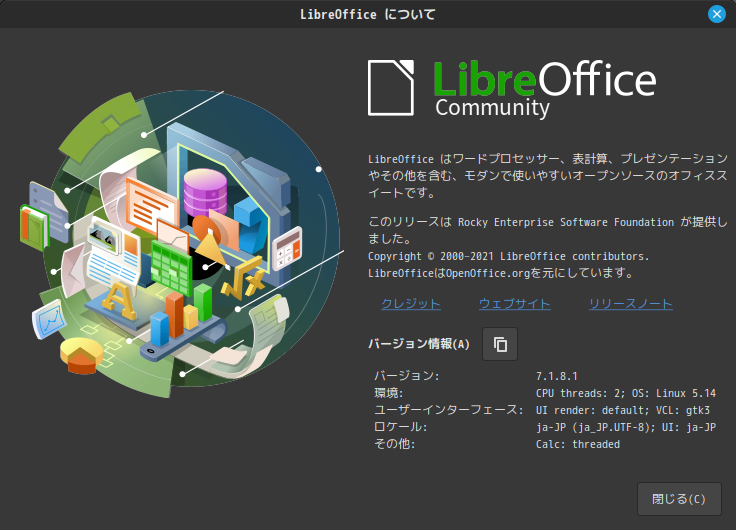The height and width of the screenshot is (530, 736).
Task: Click the 閉じる(C) button
Action: 679,499
